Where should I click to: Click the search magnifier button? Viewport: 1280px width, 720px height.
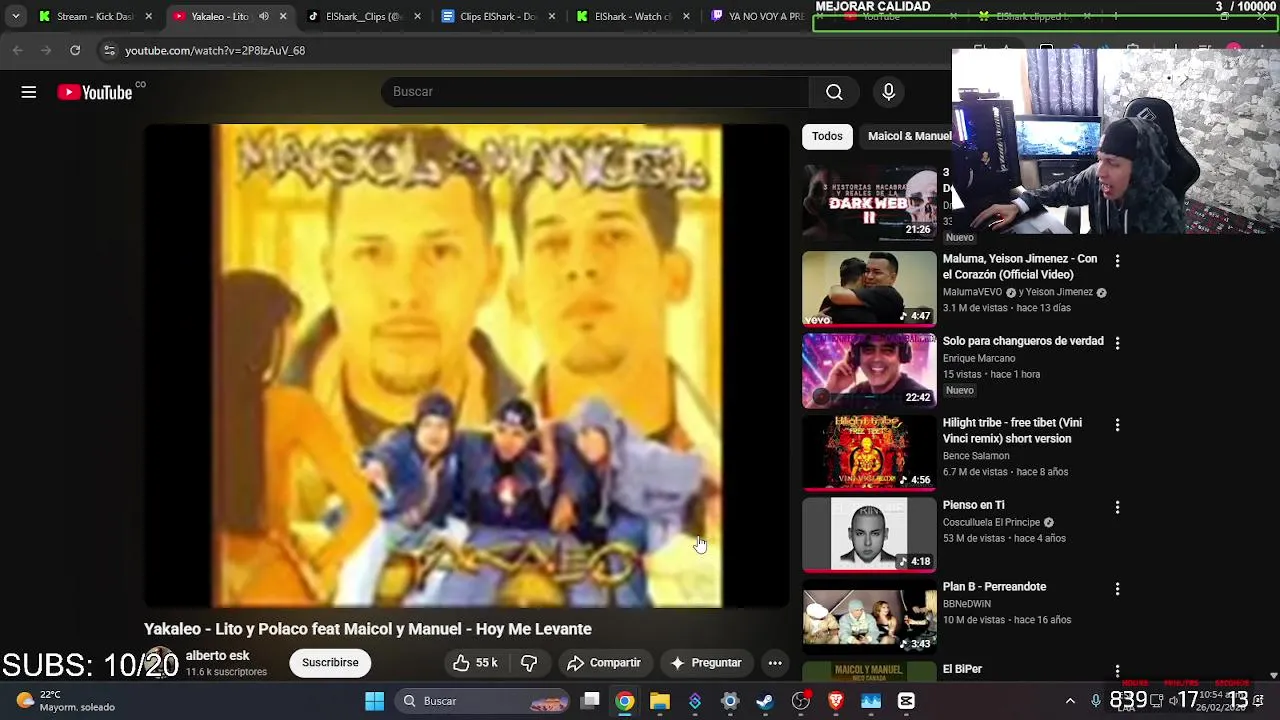(x=834, y=92)
